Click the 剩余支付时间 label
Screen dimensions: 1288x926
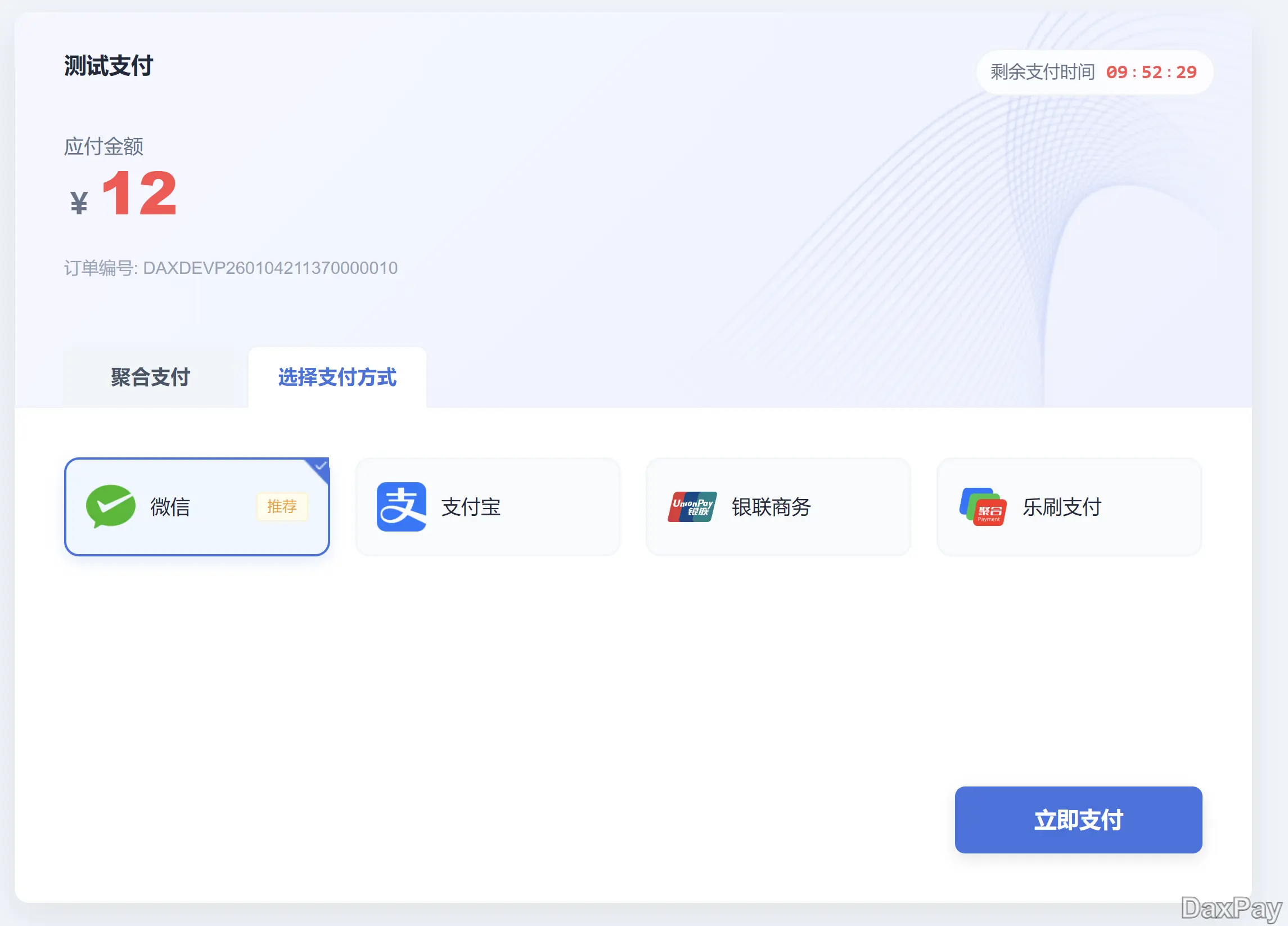coord(1042,72)
